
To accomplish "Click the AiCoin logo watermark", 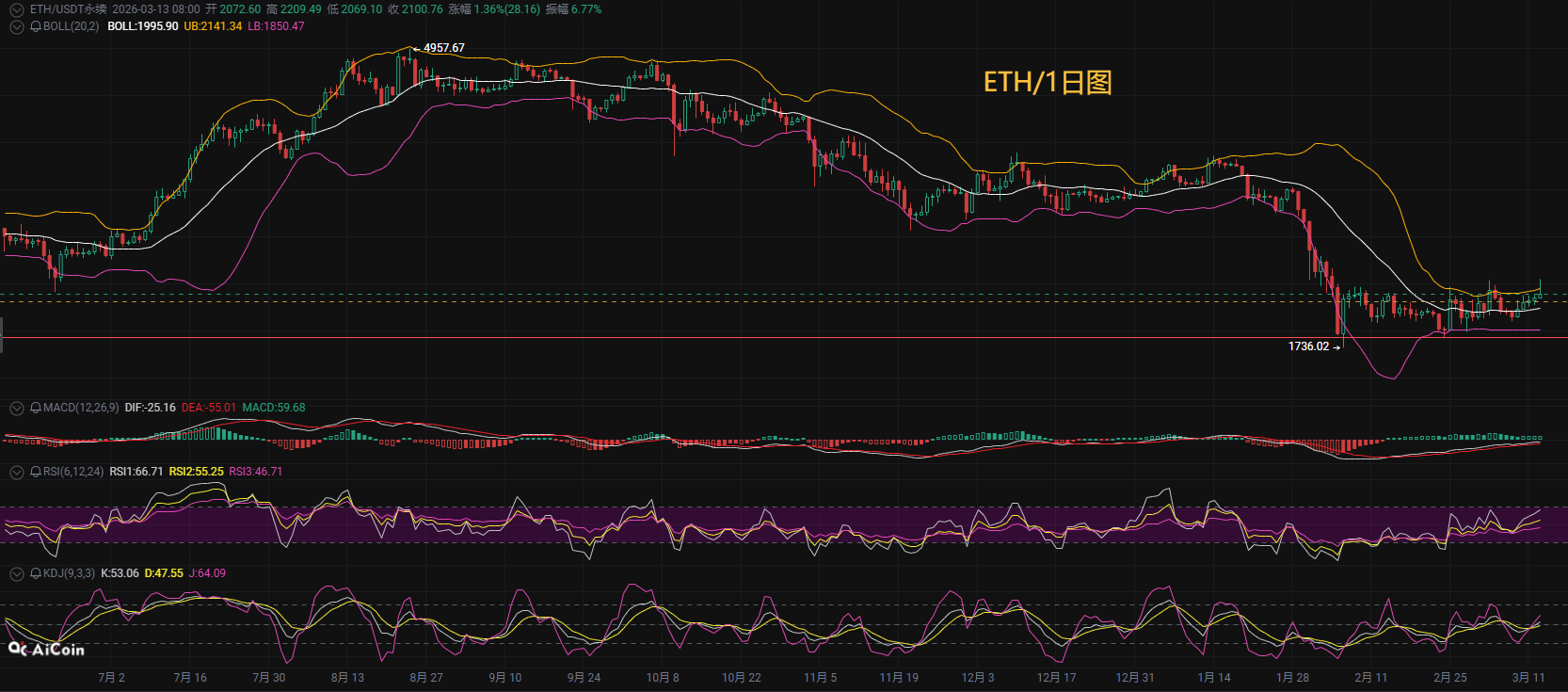I will coord(46,650).
